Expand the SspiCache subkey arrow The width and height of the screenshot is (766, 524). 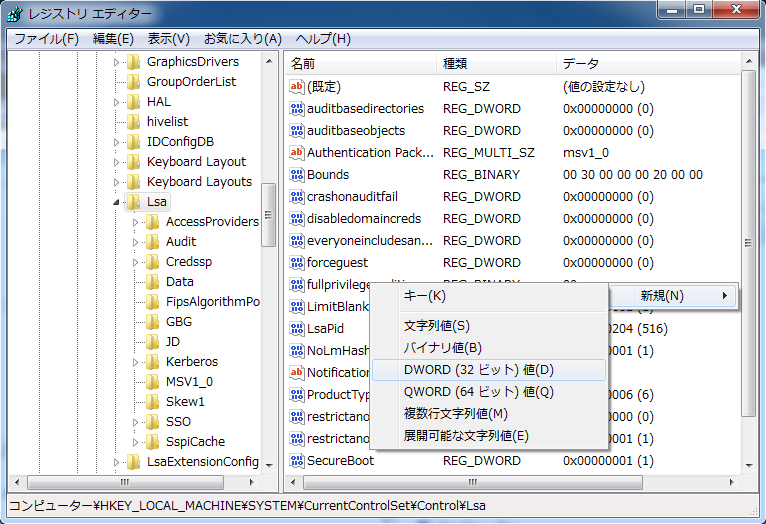click(x=136, y=442)
